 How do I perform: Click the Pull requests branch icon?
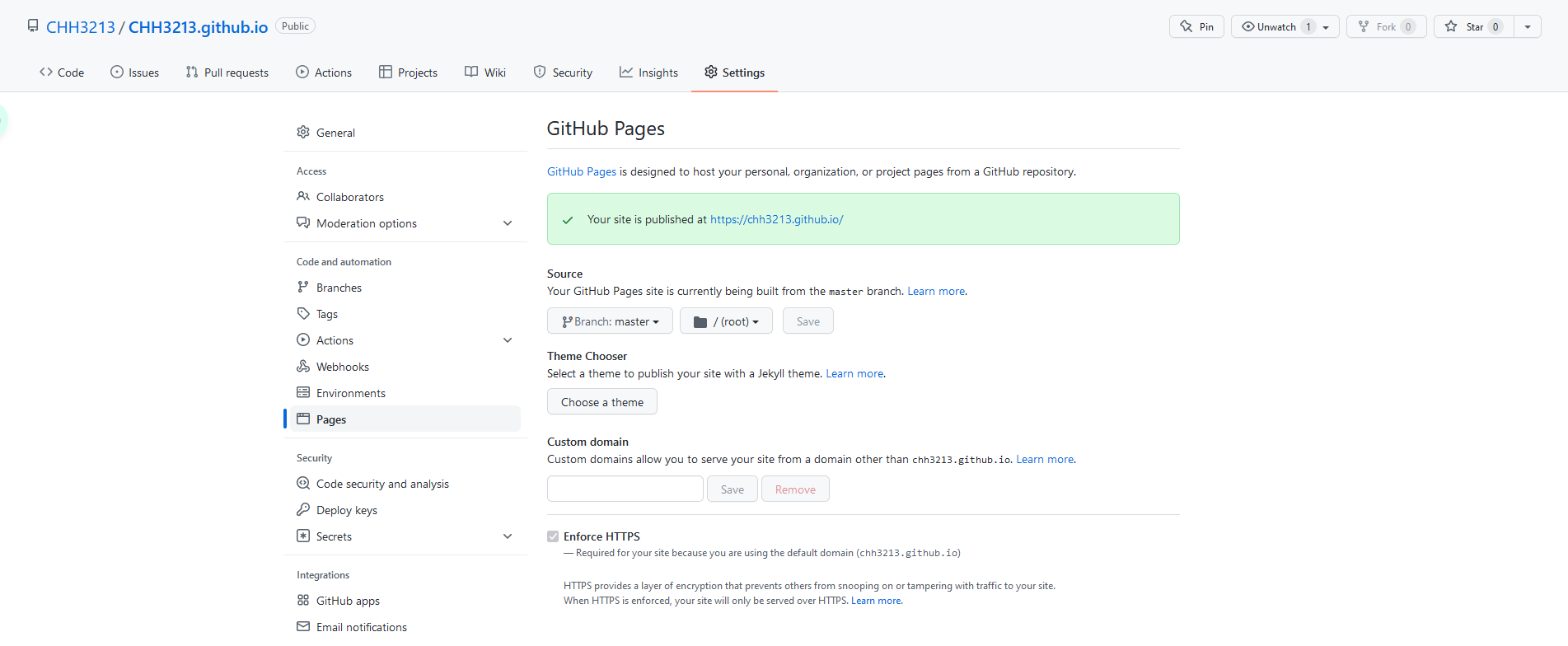[192, 72]
